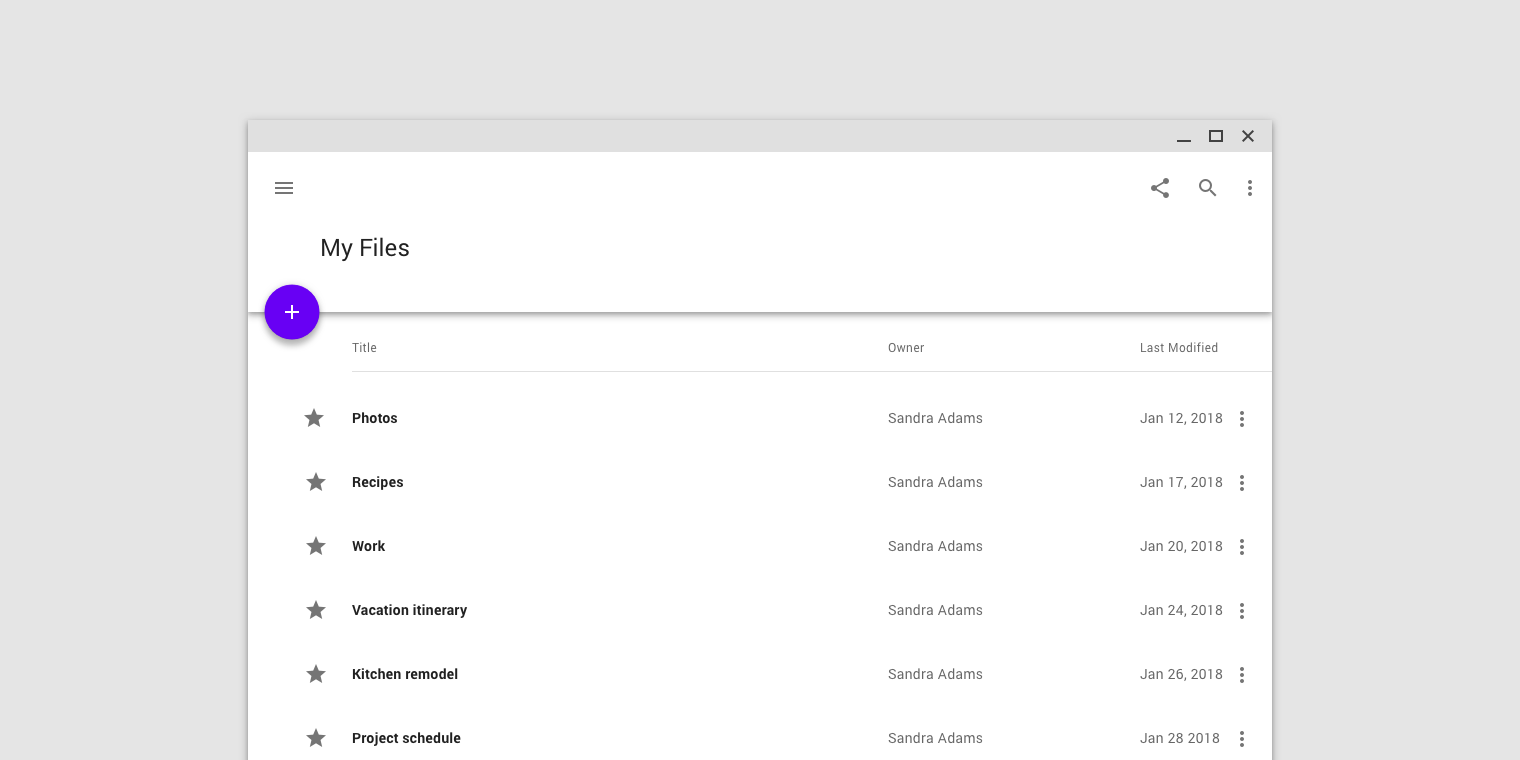Toggle star for Kitchen remodel
Image resolution: width=1520 pixels, height=760 pixels.
point(316,674)
